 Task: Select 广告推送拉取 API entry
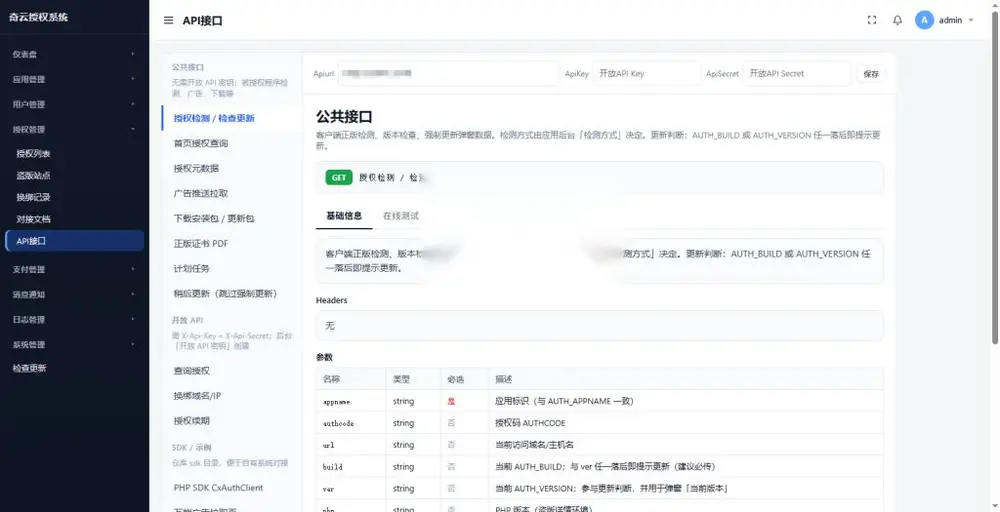point(232,193)
